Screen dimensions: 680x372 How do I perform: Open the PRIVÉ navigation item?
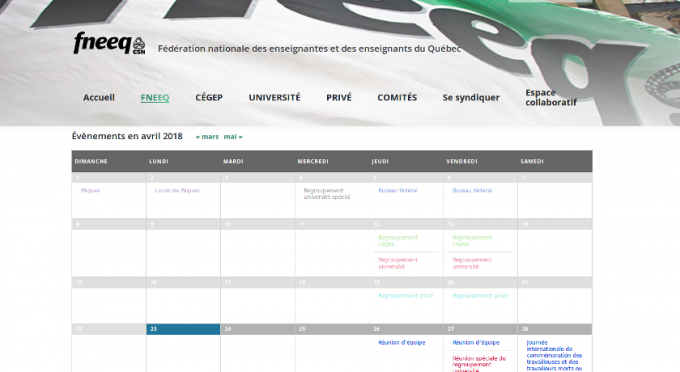point(339,98)
